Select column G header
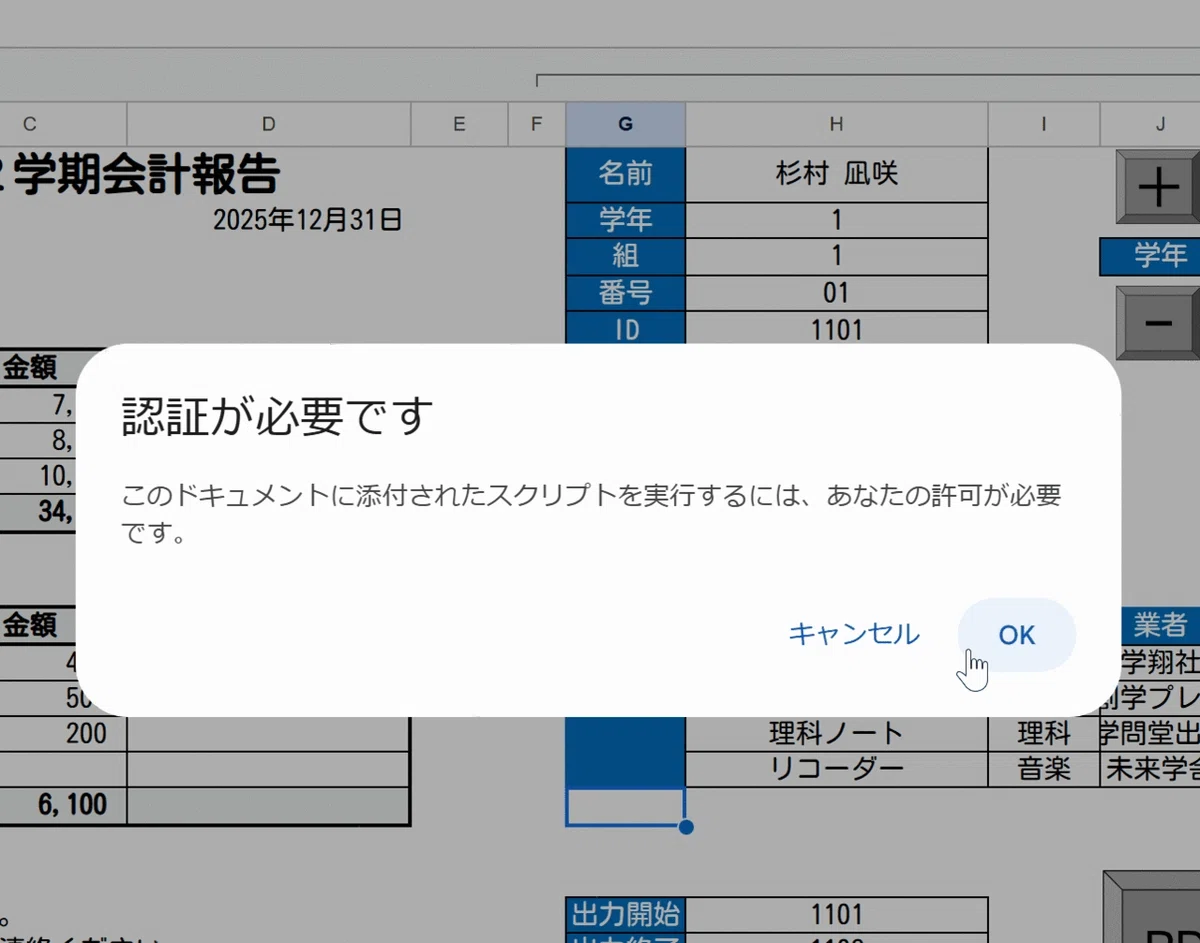 [626, 124]
